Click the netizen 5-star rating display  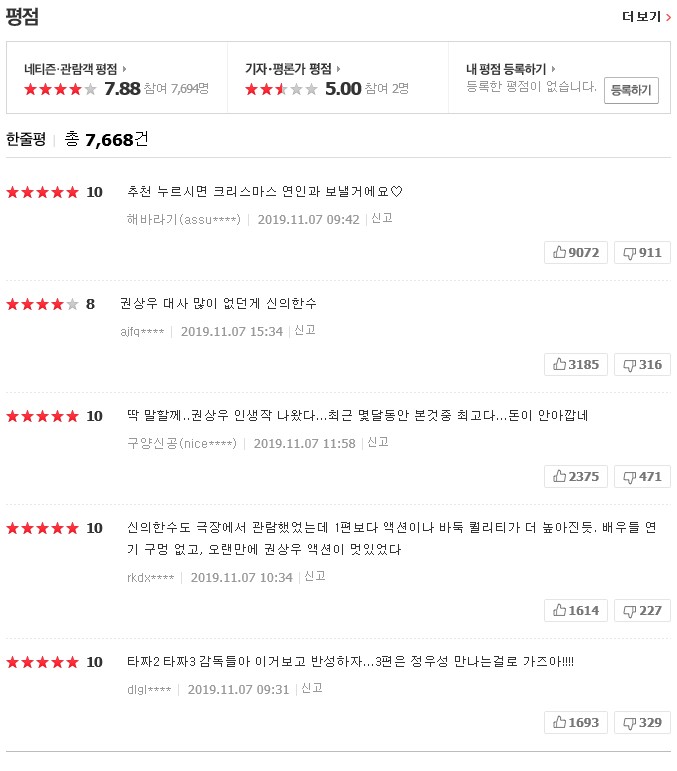60,89
